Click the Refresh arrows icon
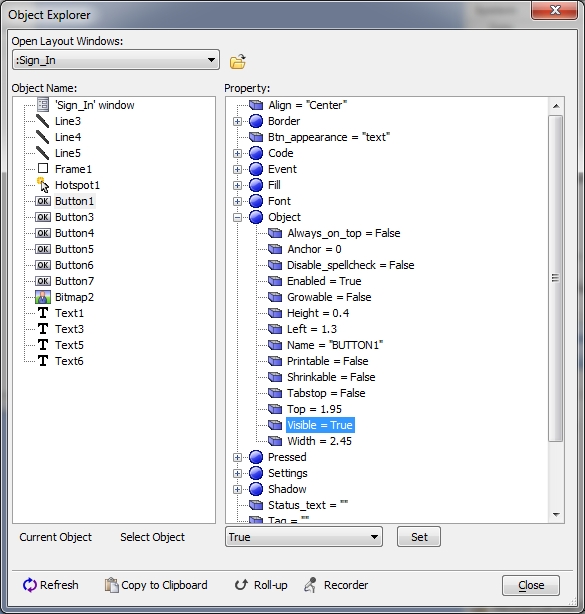 pyautogui.click(x=29, y=585)
